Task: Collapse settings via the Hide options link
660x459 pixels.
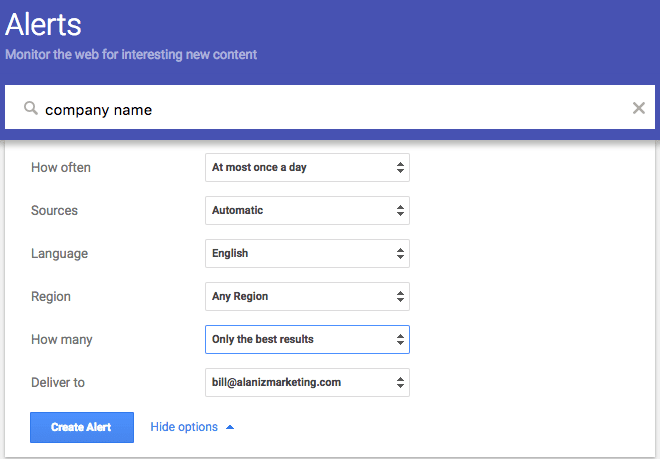Action: tap(184, 427)
